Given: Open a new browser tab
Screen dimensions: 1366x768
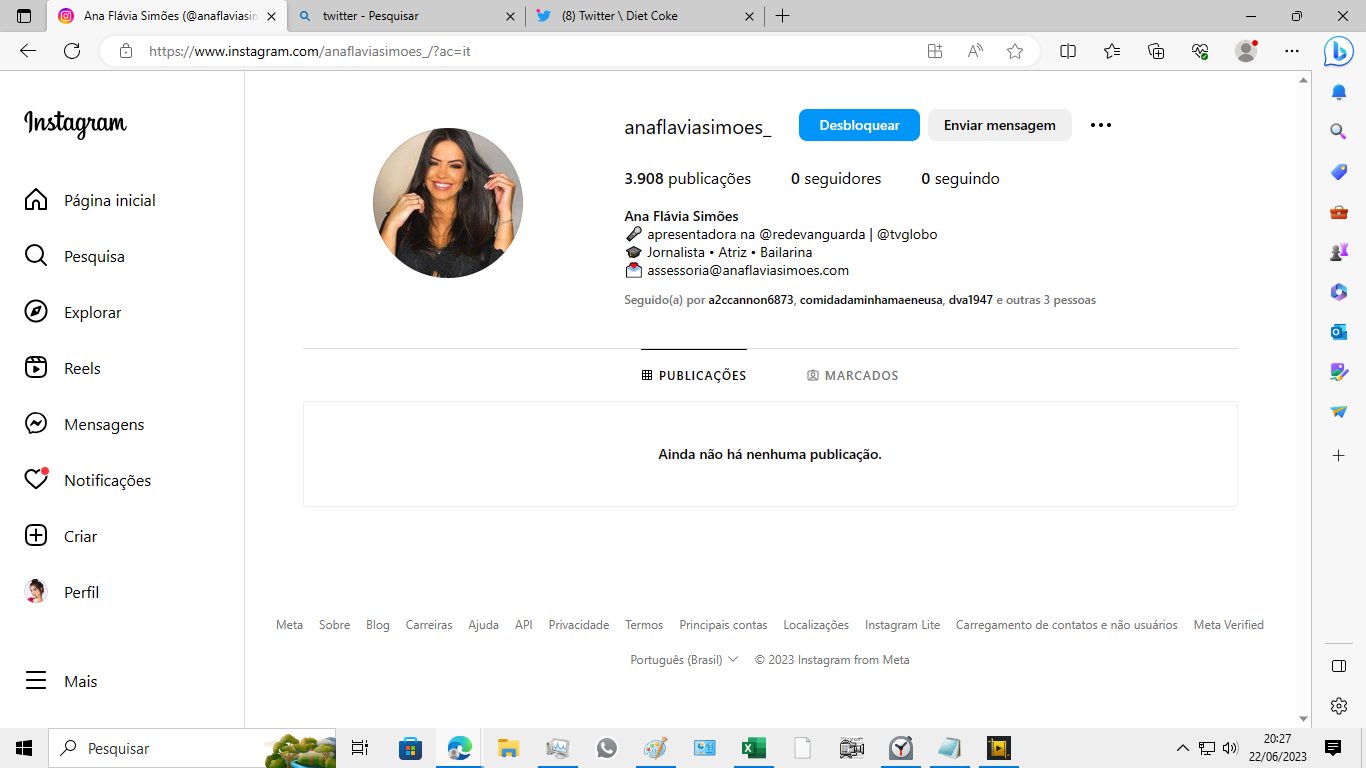Looking at the screenshot, I should (x=782, y=16).
